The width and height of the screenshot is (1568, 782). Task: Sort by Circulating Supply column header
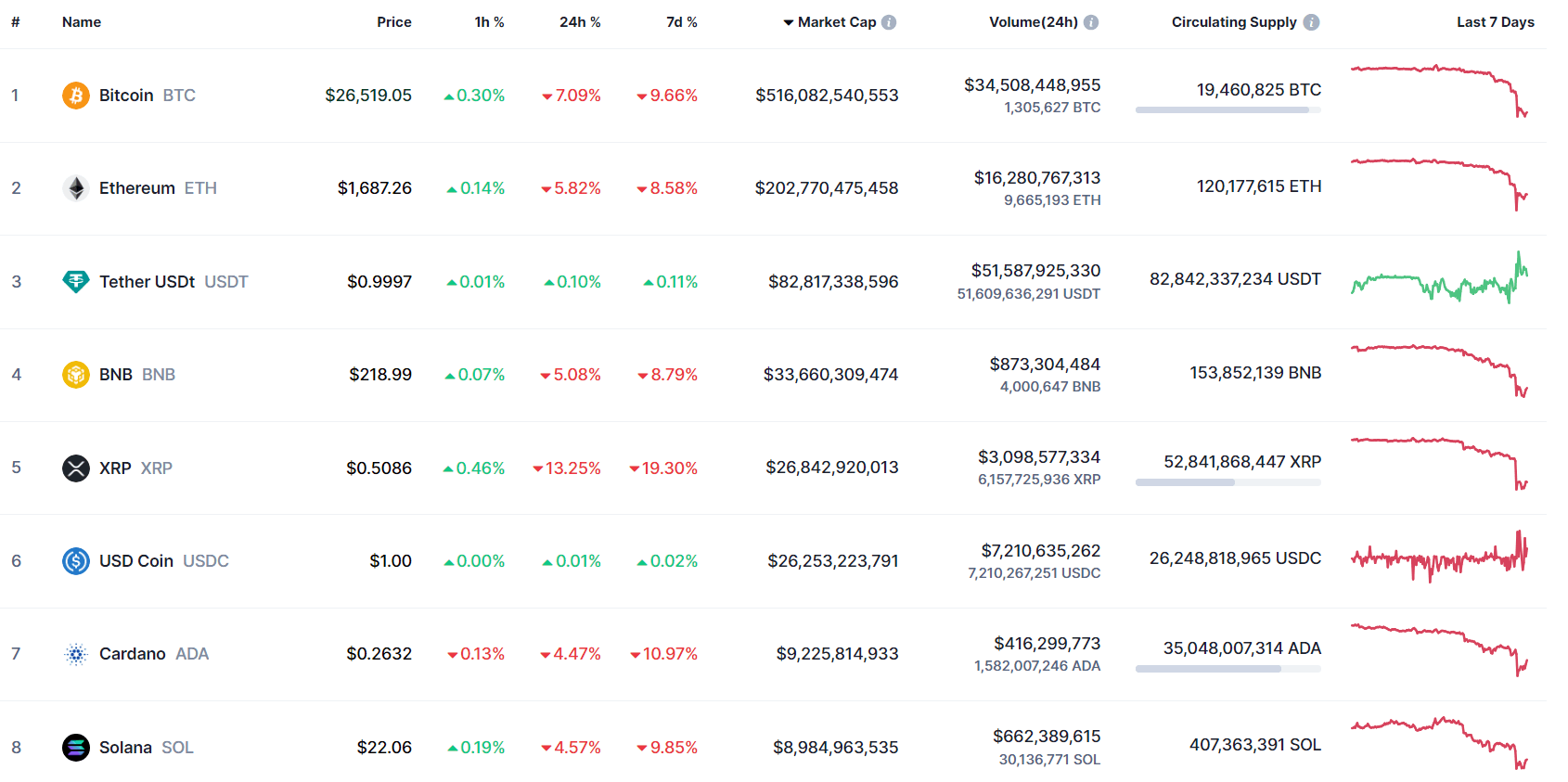[x=1234, y=22]
